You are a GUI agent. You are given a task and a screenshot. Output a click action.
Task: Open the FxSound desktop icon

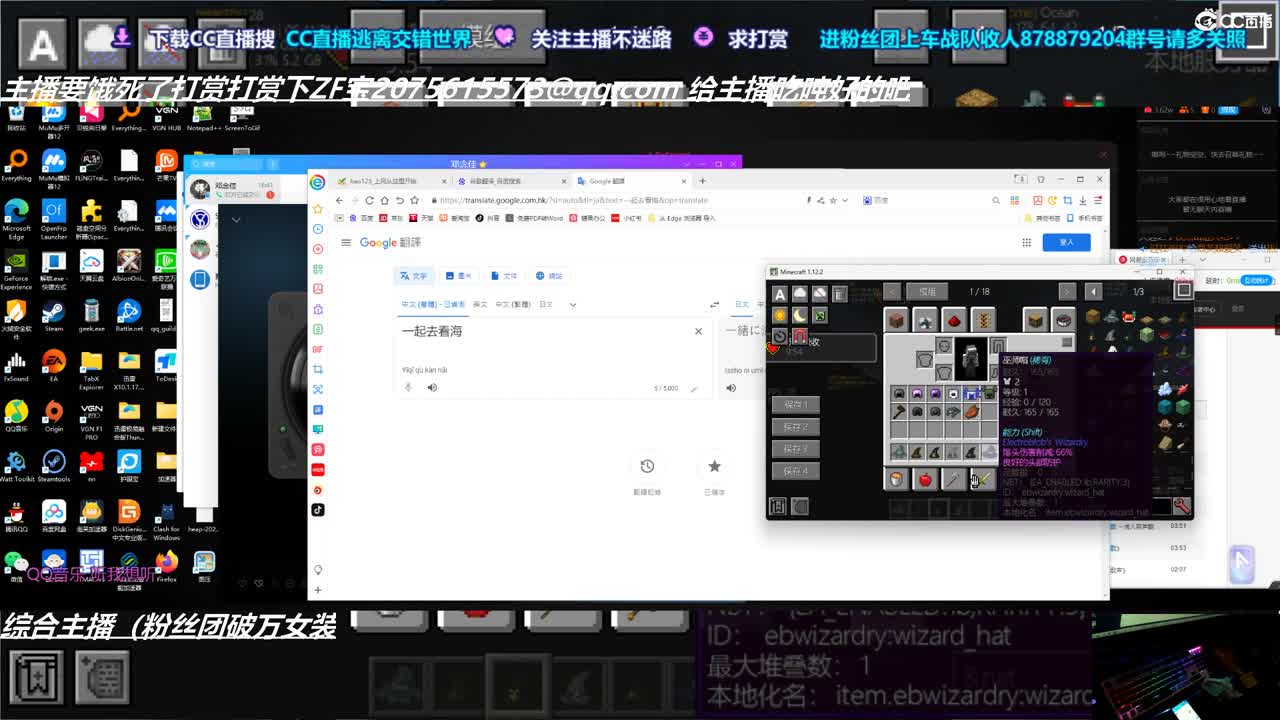point(16,366)
